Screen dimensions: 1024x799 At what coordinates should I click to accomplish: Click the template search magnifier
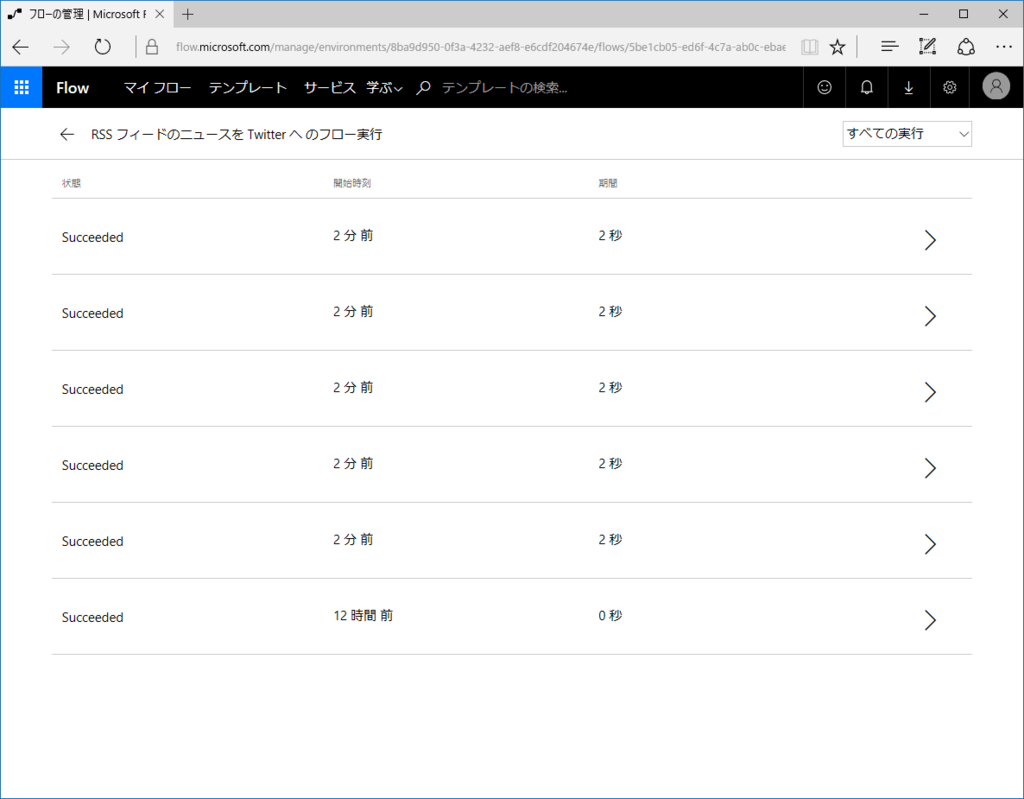[422, 87]
